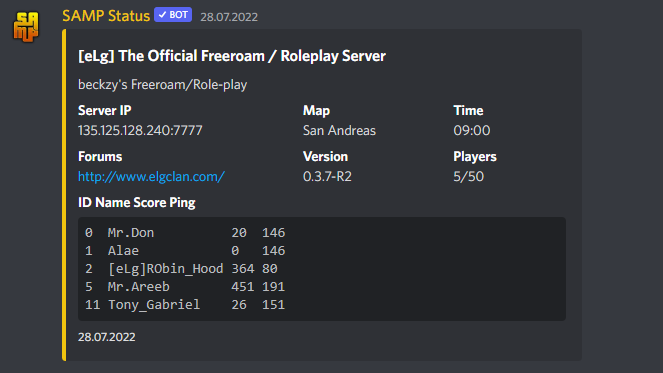663x373 pixels.
Task: Click the Map value San Andreas
Action: point(339,130)
